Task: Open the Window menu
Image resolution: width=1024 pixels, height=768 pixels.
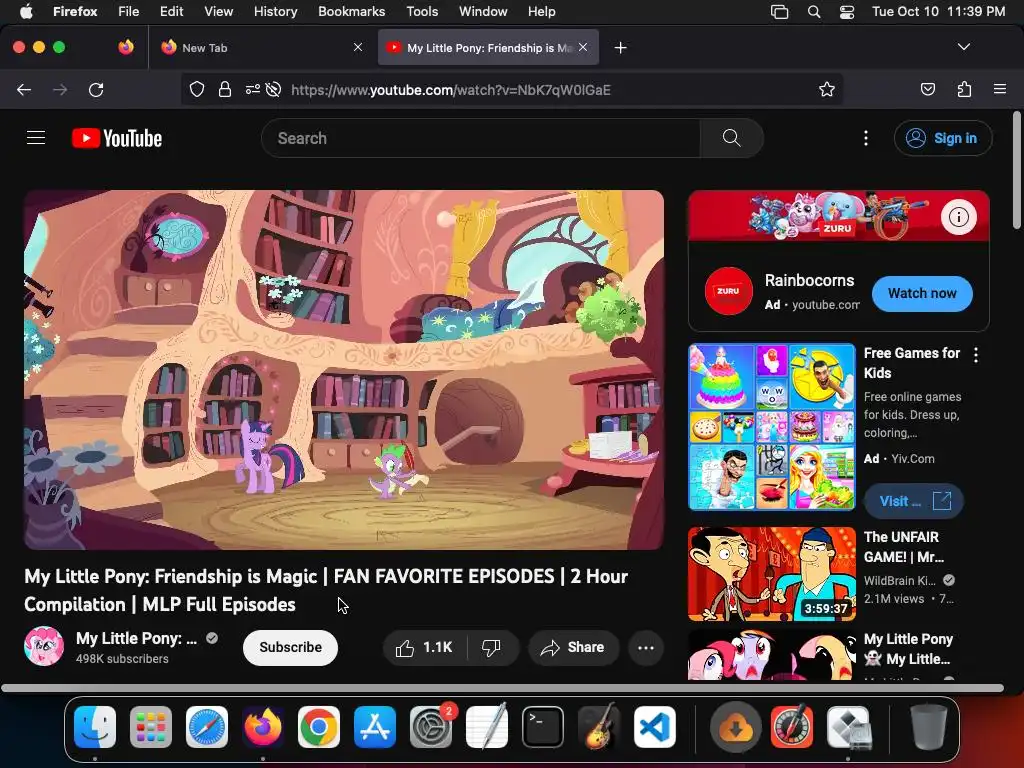Action: pyautogui.click(x=483, y=11)
